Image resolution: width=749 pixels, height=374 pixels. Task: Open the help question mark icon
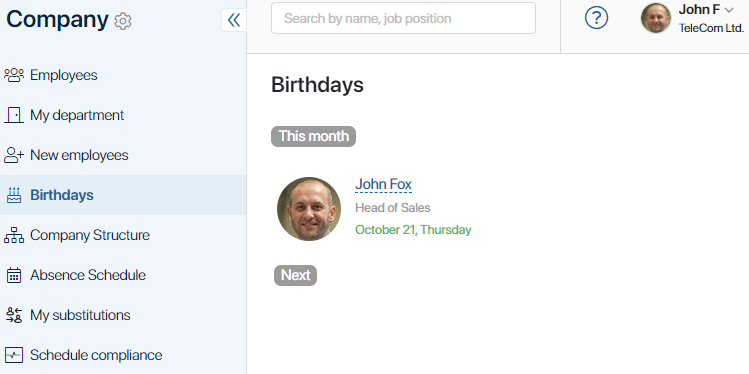[x=596, y=18]
